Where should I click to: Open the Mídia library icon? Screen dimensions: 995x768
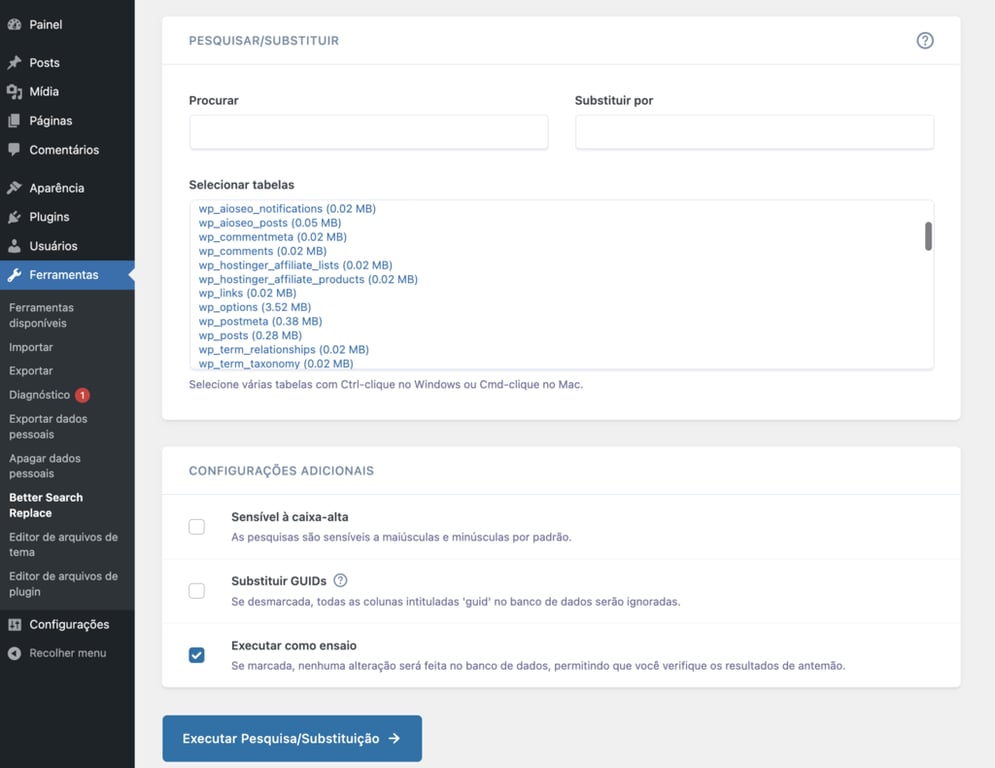click(14, 91)
